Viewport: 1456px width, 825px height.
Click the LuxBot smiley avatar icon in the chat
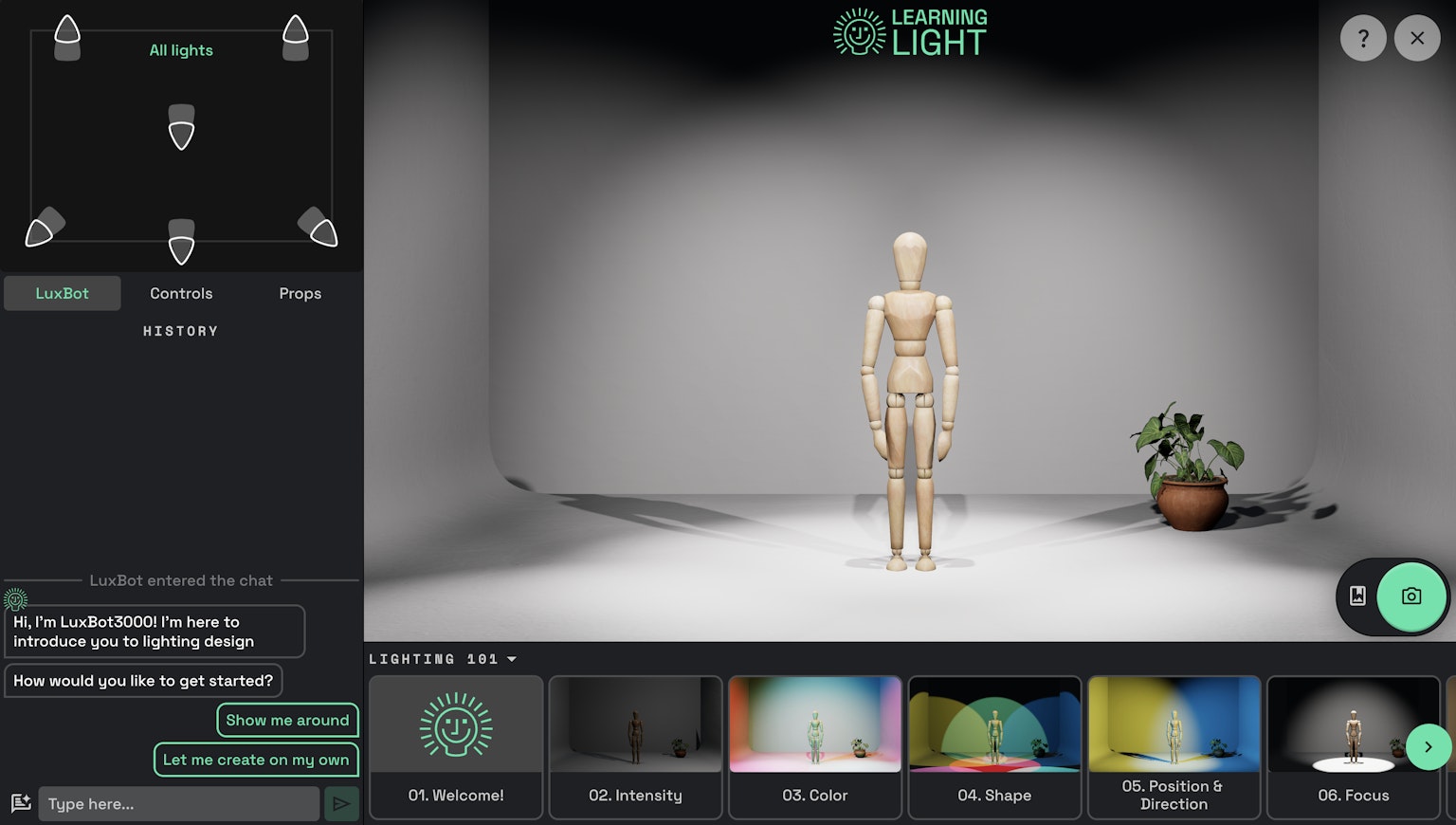point(14,598)
